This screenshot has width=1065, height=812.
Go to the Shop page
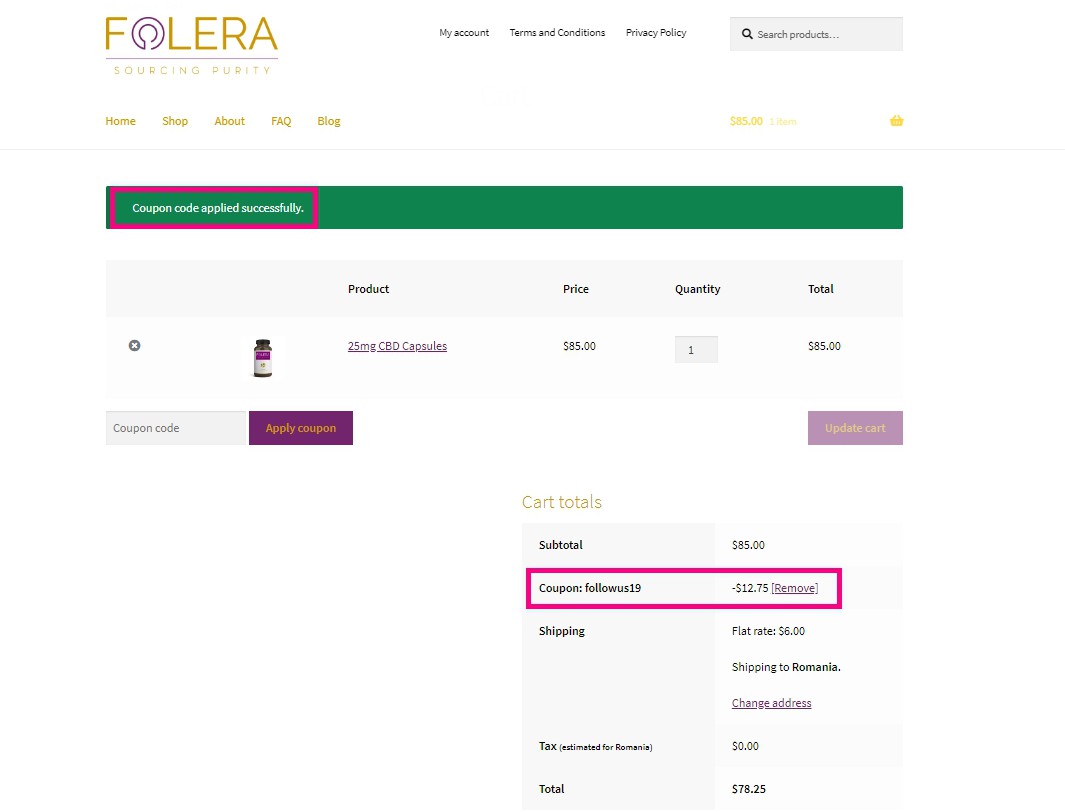[175, 121]
